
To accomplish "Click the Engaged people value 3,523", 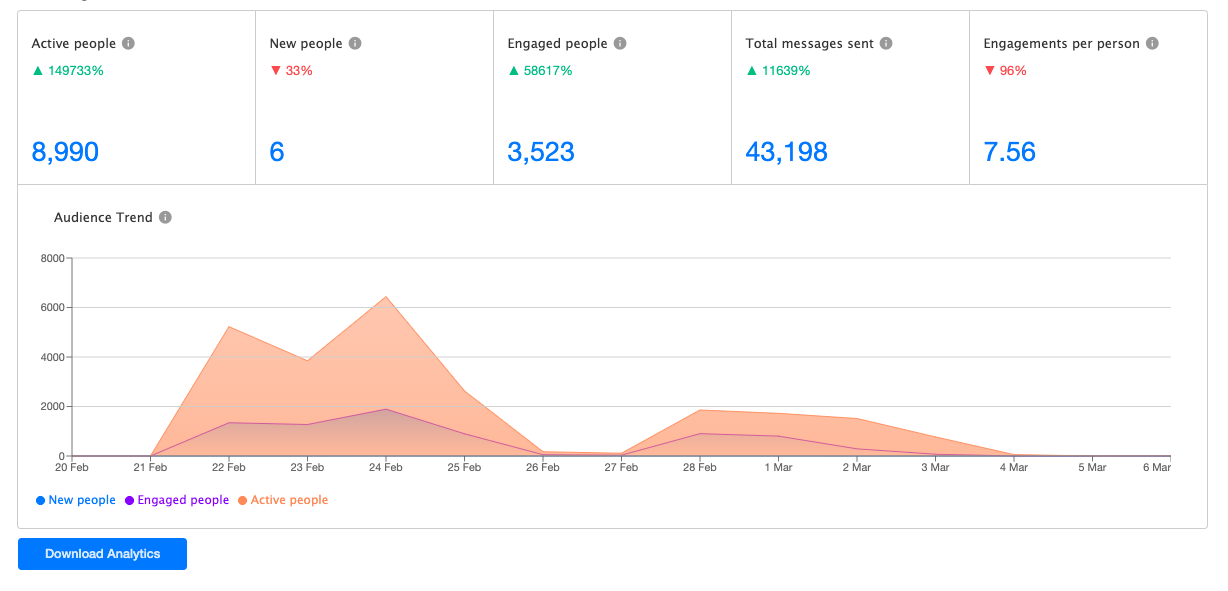I will [x=541, y=152].
